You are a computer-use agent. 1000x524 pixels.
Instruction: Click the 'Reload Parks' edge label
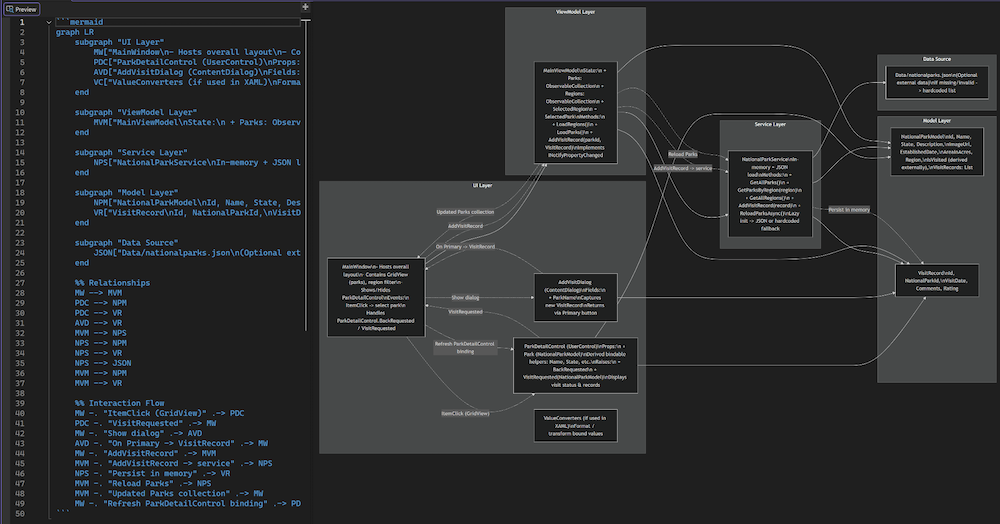tap(682, 154)
